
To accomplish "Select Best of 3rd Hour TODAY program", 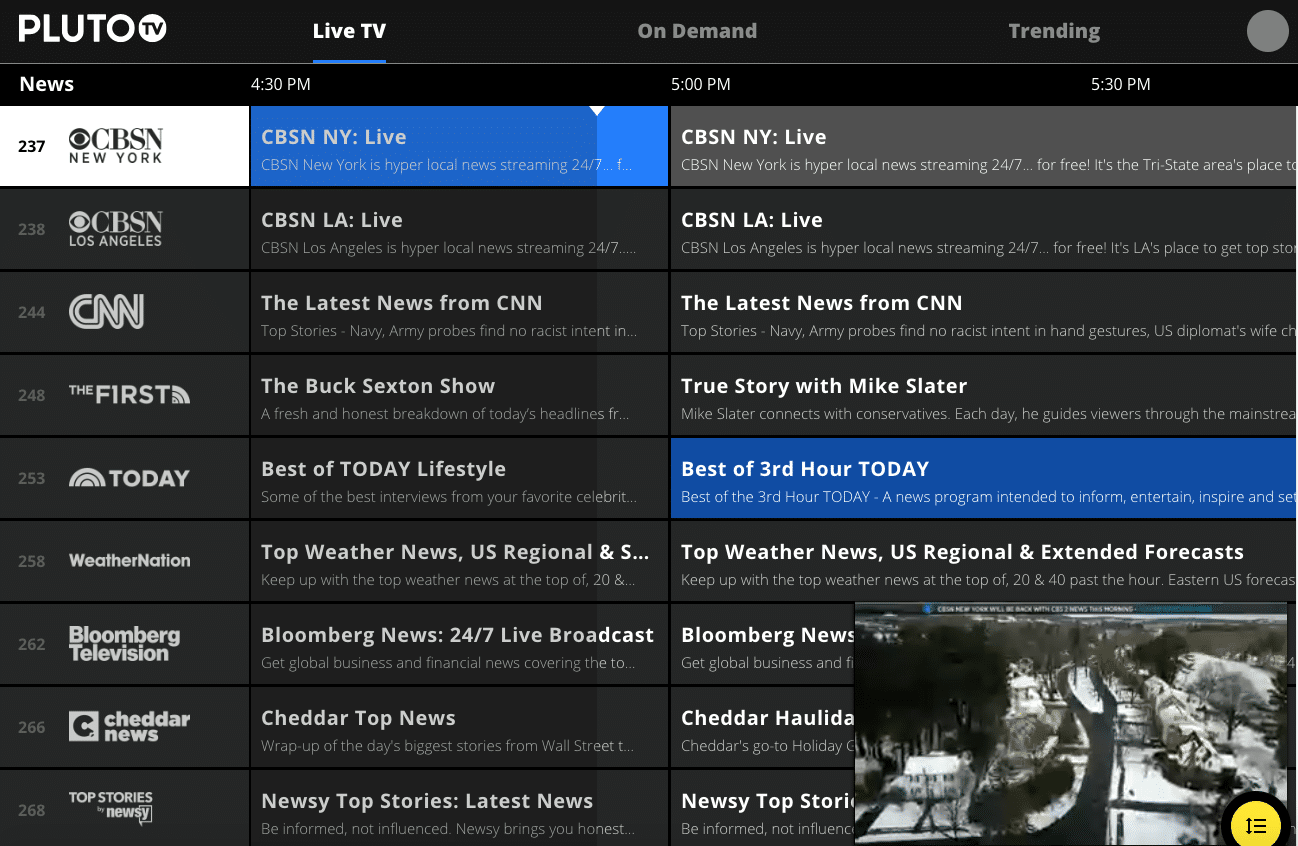I will [983, 479].
